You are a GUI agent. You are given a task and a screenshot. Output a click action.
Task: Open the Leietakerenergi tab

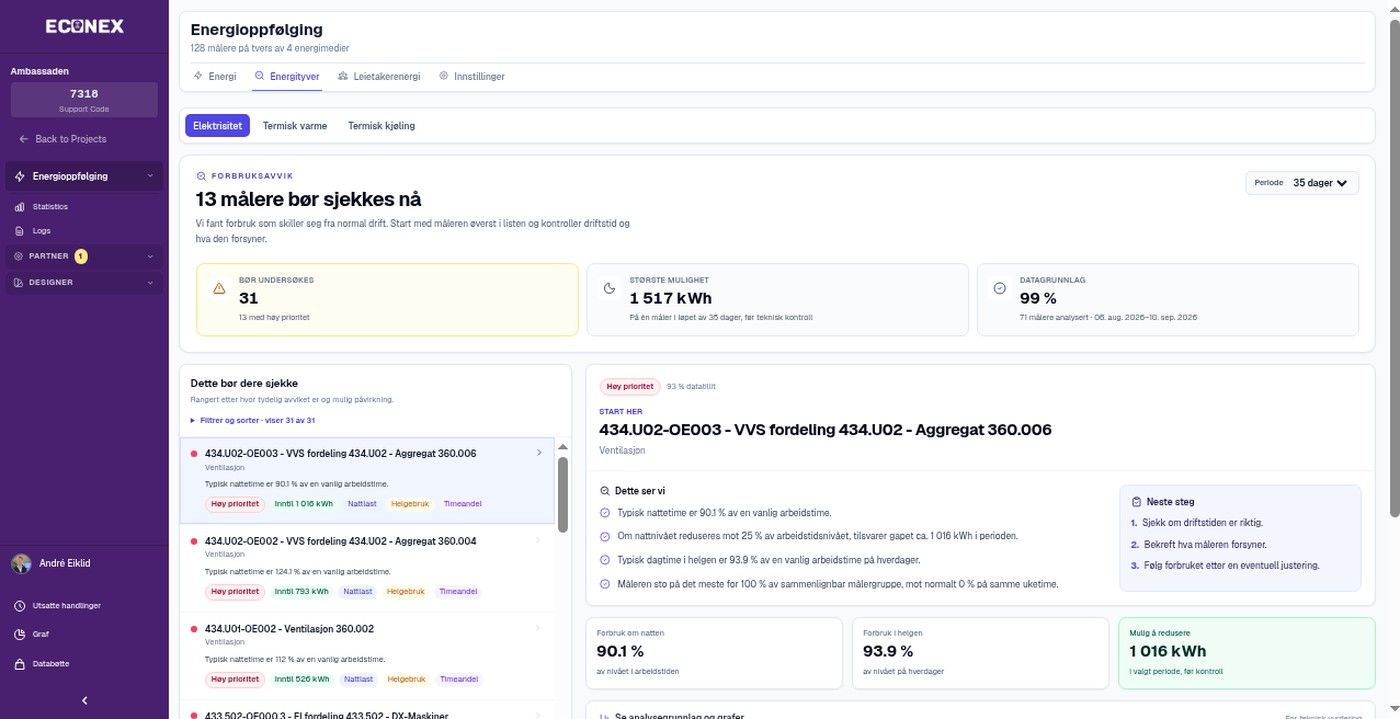(x=379, y=76)
